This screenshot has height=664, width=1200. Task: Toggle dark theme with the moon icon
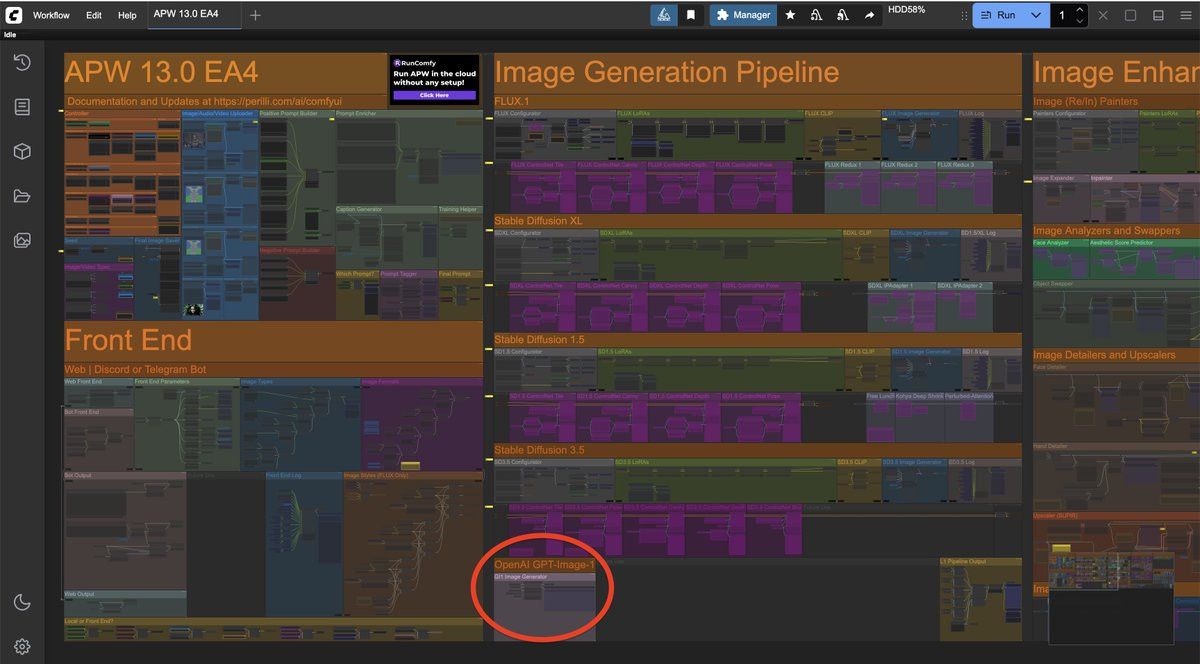[22, 602]
